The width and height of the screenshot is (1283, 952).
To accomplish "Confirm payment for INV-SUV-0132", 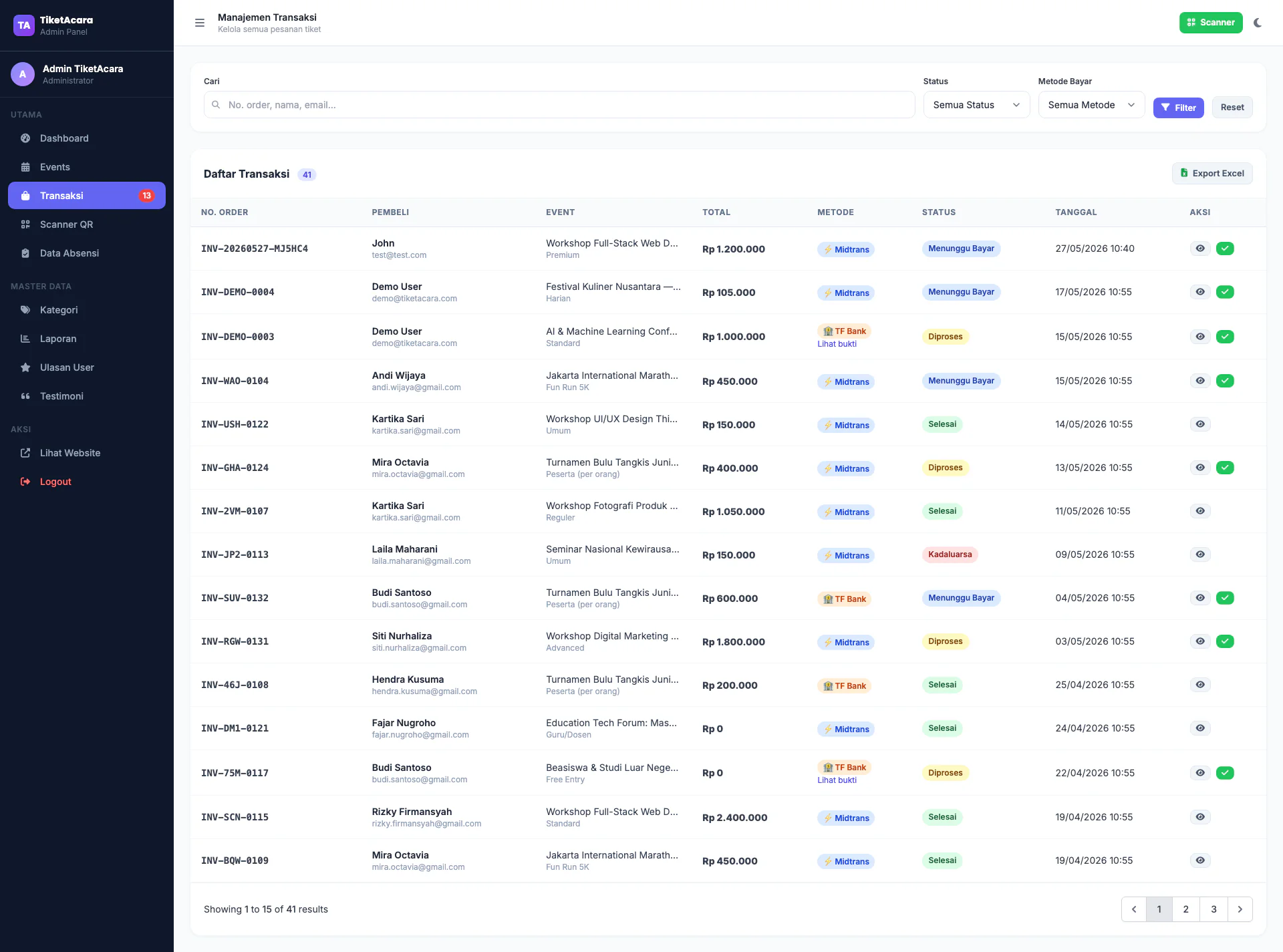I will tap(1225, 598).
